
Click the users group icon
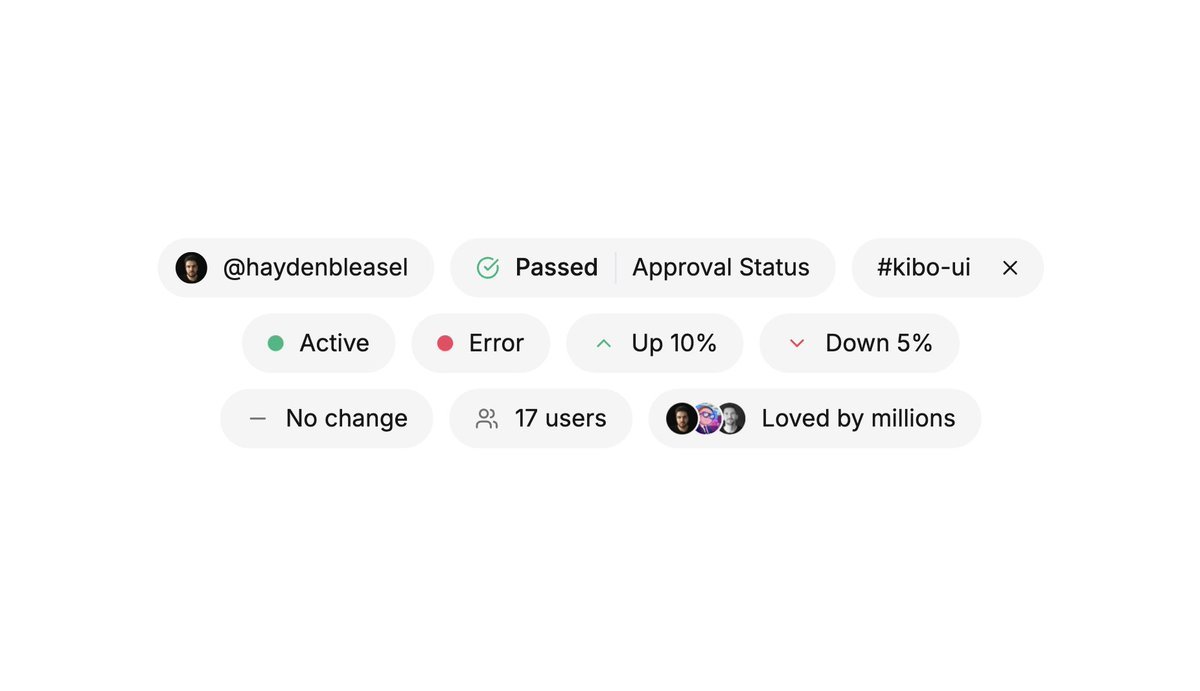pos(487,418)
